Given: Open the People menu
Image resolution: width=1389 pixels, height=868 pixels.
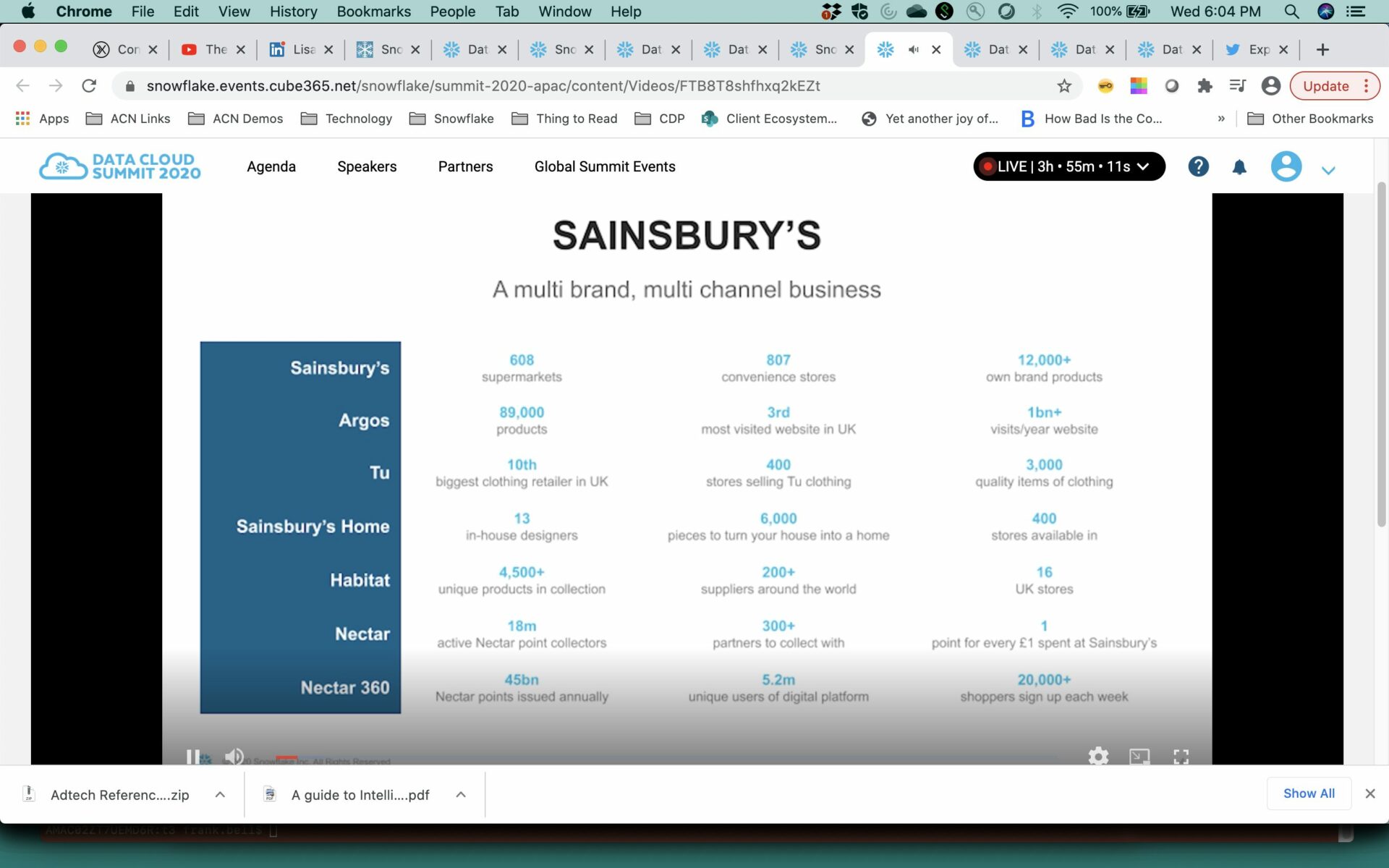Looking at the screenshot, I should [x=452, y=12].
